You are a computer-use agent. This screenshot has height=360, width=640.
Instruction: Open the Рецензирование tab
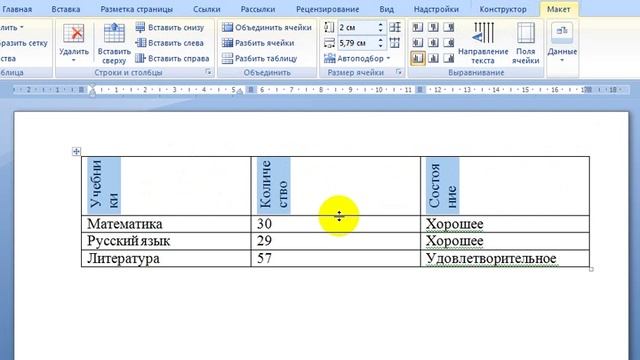(327, 9)
